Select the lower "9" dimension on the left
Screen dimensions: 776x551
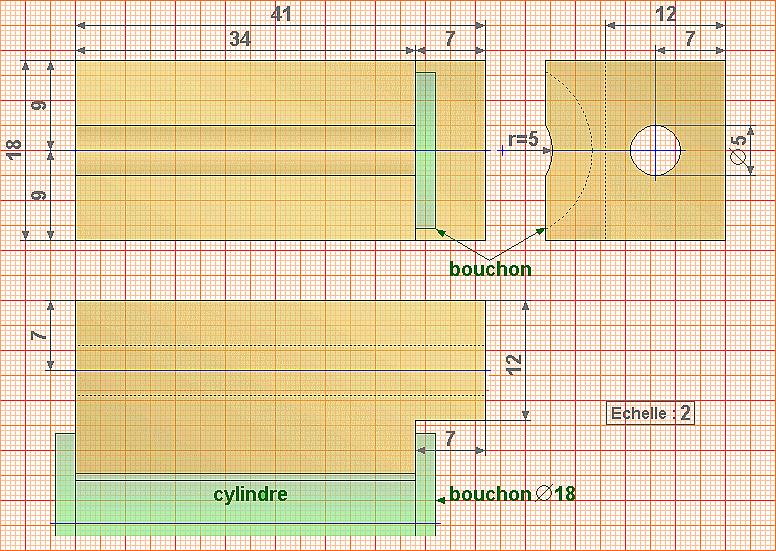38,195
